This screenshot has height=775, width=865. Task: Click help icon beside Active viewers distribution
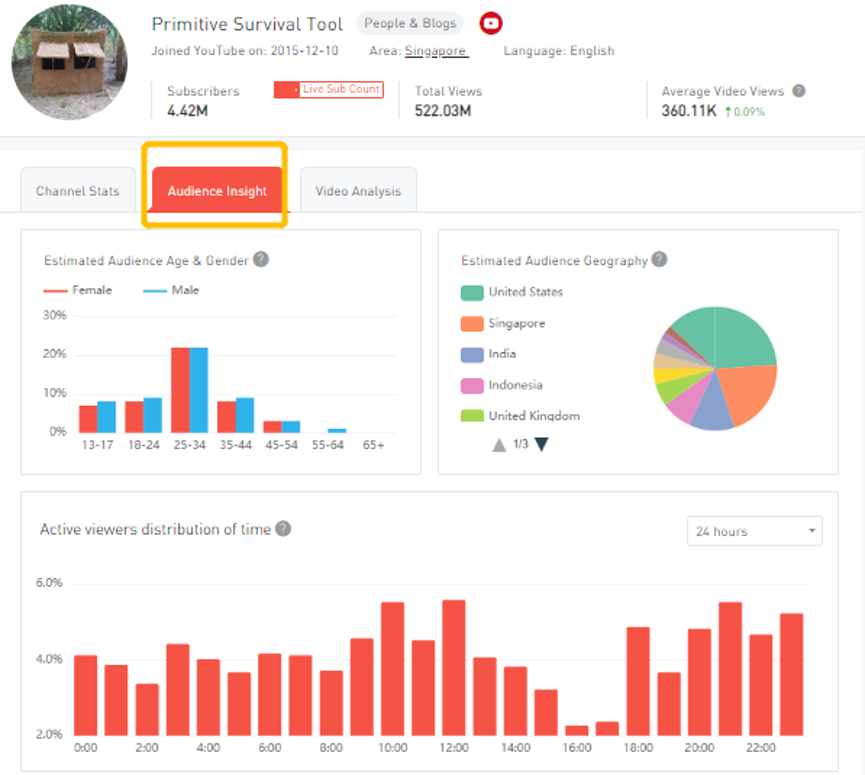[283, 528]
